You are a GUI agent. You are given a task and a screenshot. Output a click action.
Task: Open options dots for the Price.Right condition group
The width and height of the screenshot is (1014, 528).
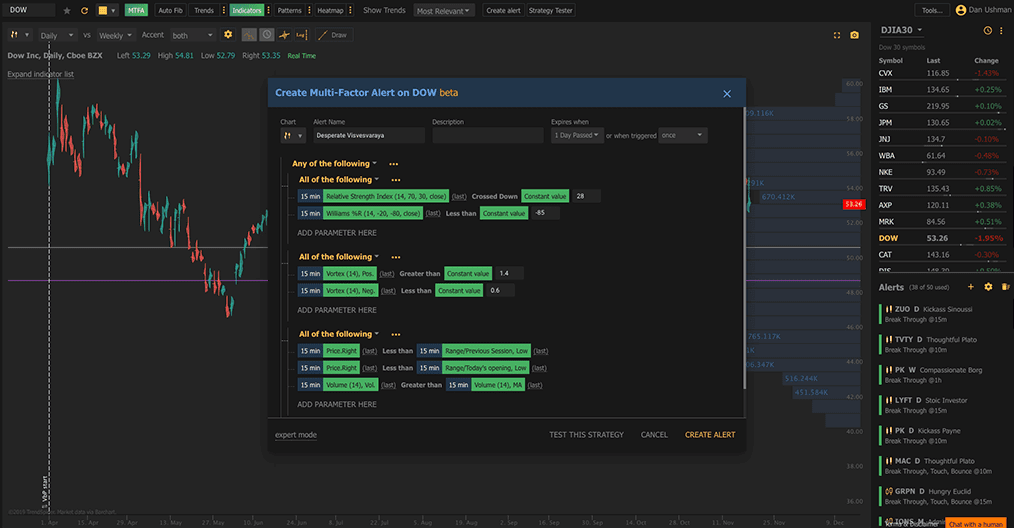(396, 335)
